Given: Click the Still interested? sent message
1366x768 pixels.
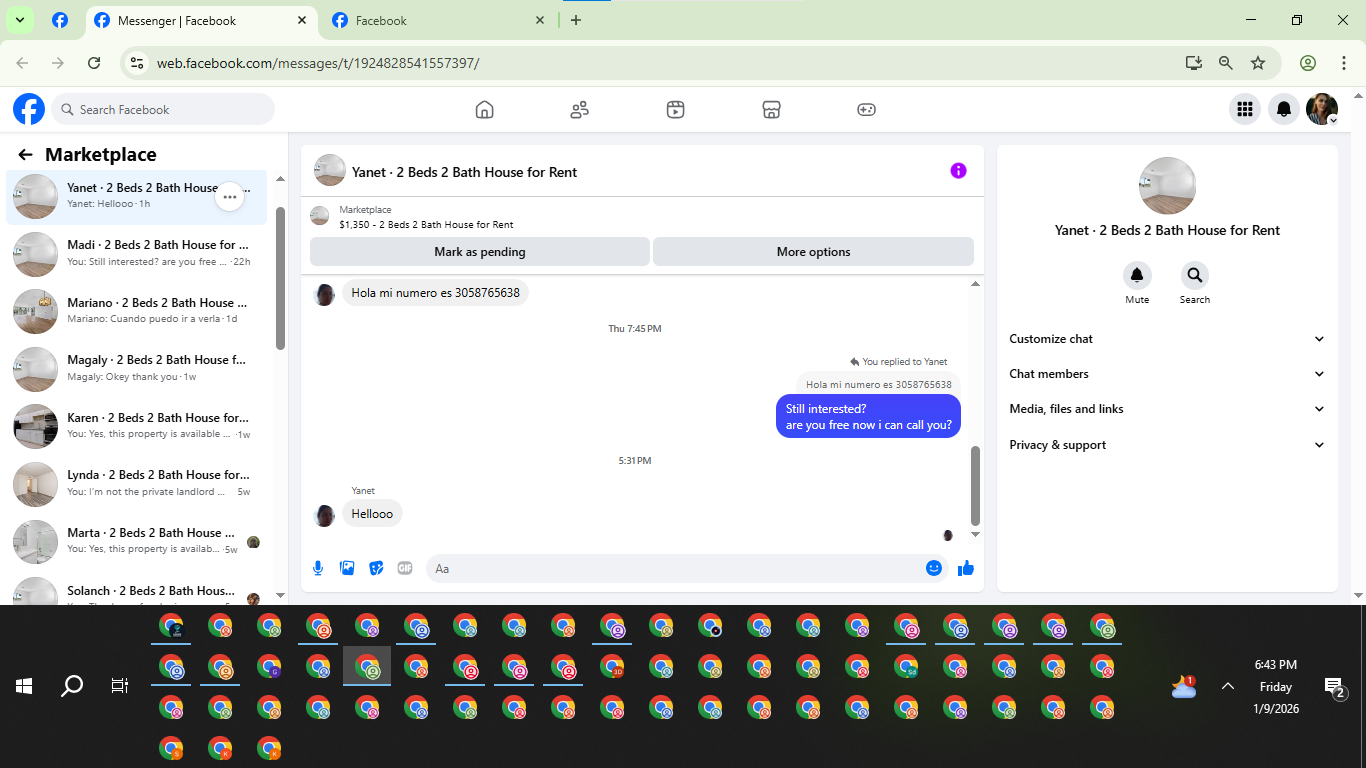Looking at the screenshot, I should [868, 416].
